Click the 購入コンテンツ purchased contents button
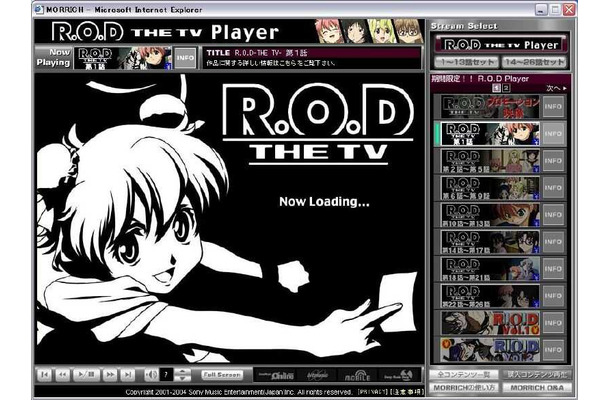This screenshot has width=610, height=400. (536, 375)
